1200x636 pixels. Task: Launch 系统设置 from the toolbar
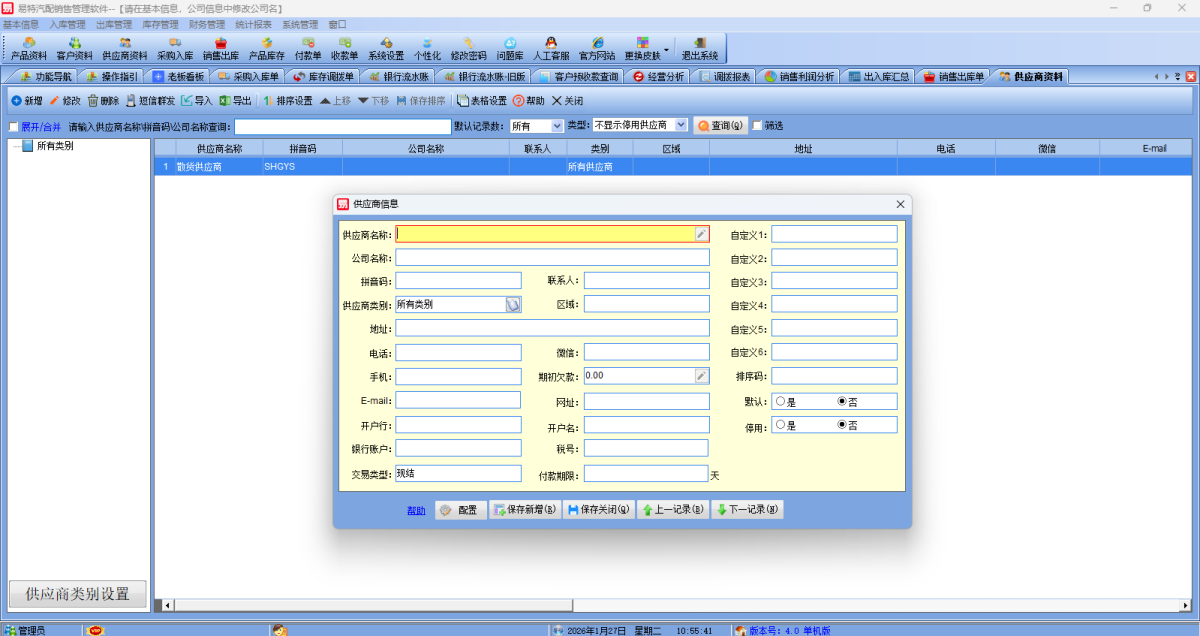click(x=386, y=48)
